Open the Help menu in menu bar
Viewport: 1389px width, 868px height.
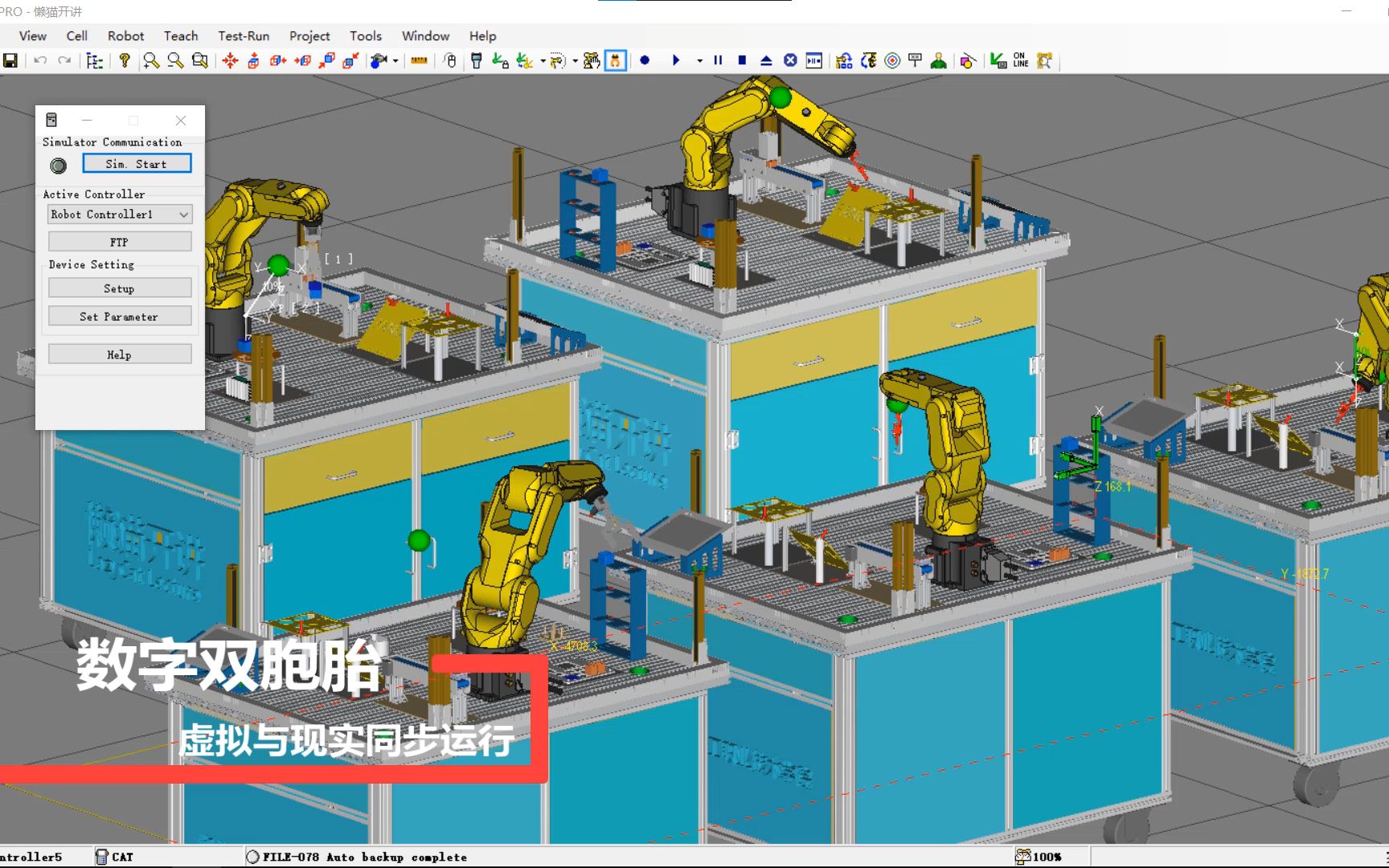(x=483, y=36)
